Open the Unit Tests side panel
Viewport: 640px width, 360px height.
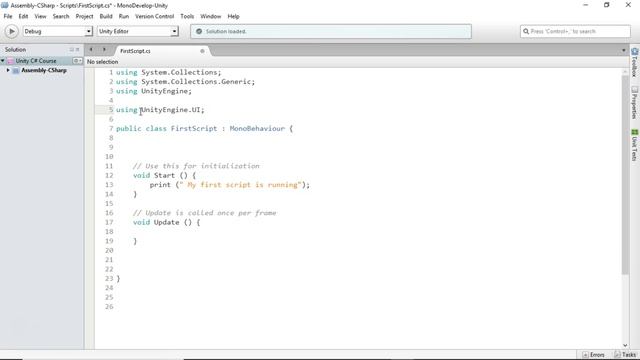pyautogui.click(x=634, y=145)
